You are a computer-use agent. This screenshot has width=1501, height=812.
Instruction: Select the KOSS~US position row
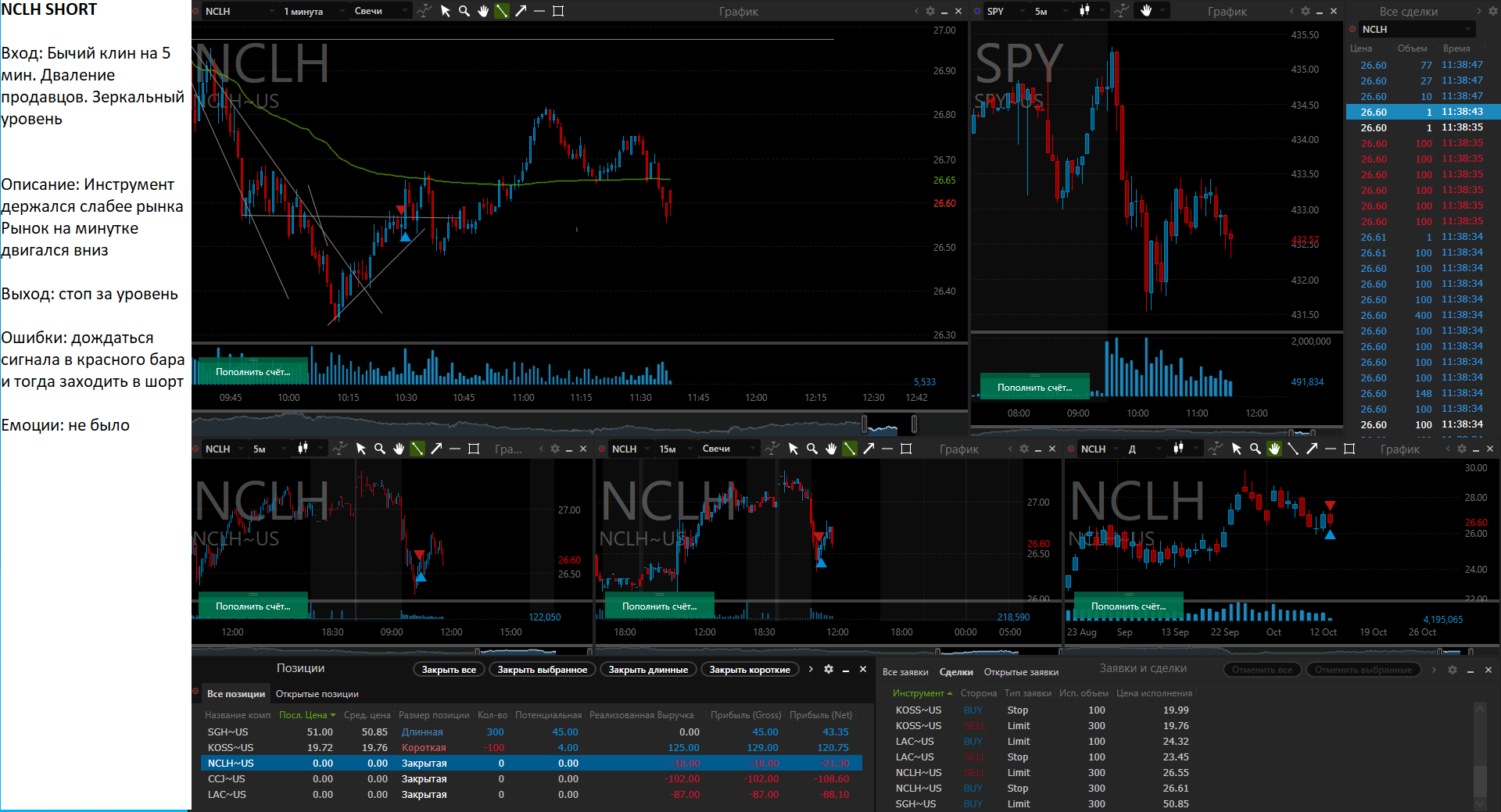(532, 748)
